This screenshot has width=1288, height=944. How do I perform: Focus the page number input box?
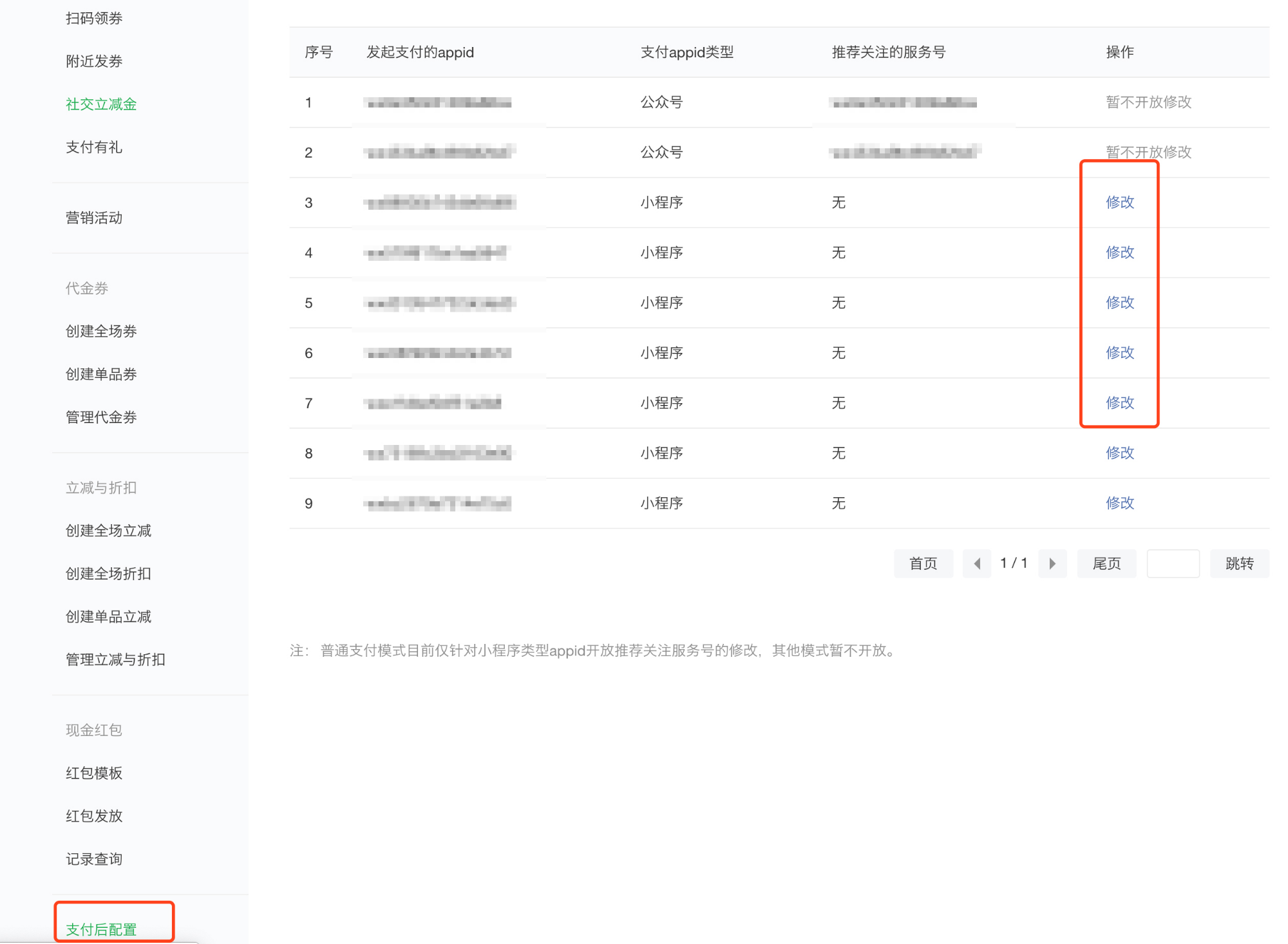pos(1173,564)
